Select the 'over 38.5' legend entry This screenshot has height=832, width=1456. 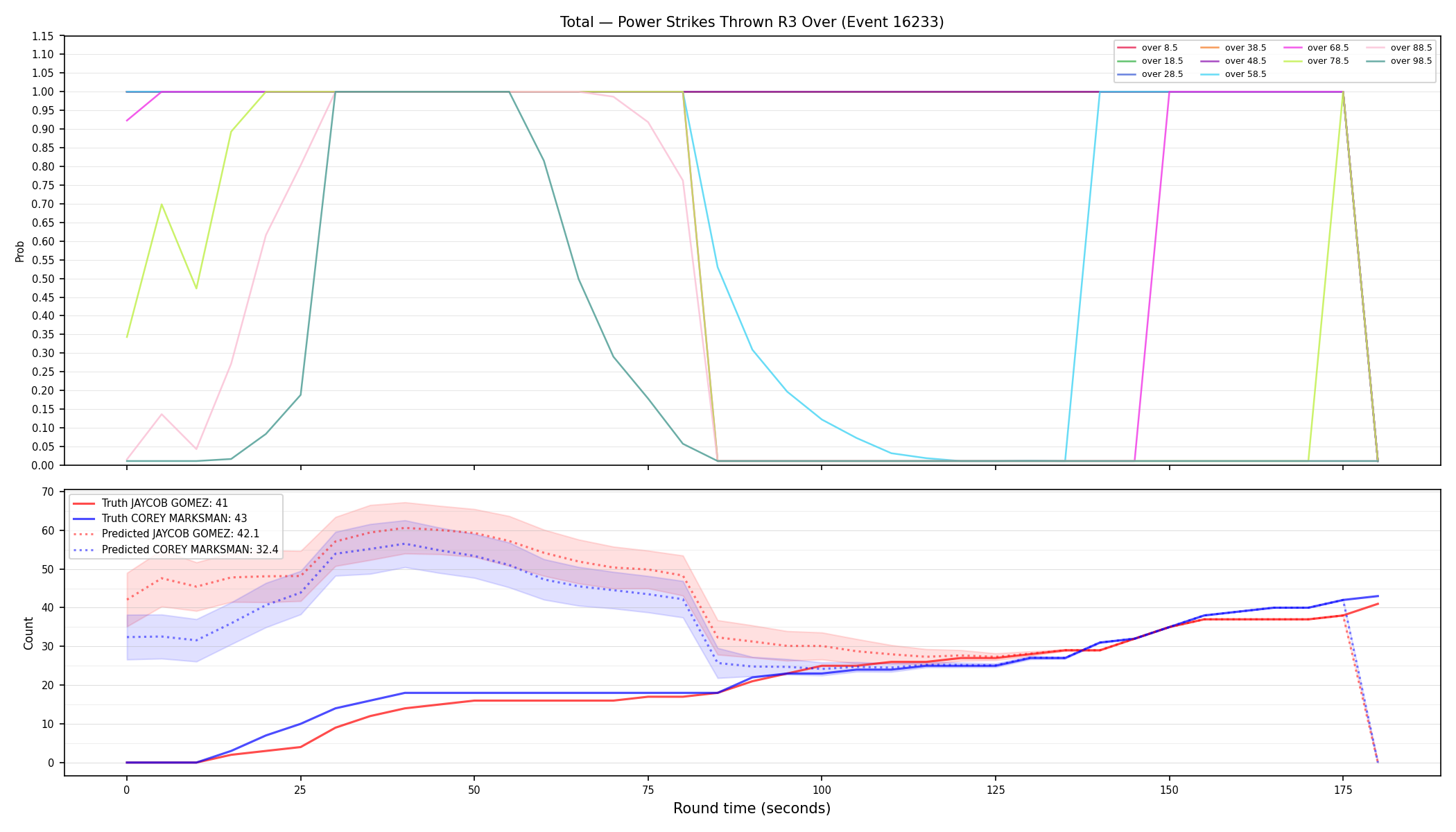pos(1233,48)
